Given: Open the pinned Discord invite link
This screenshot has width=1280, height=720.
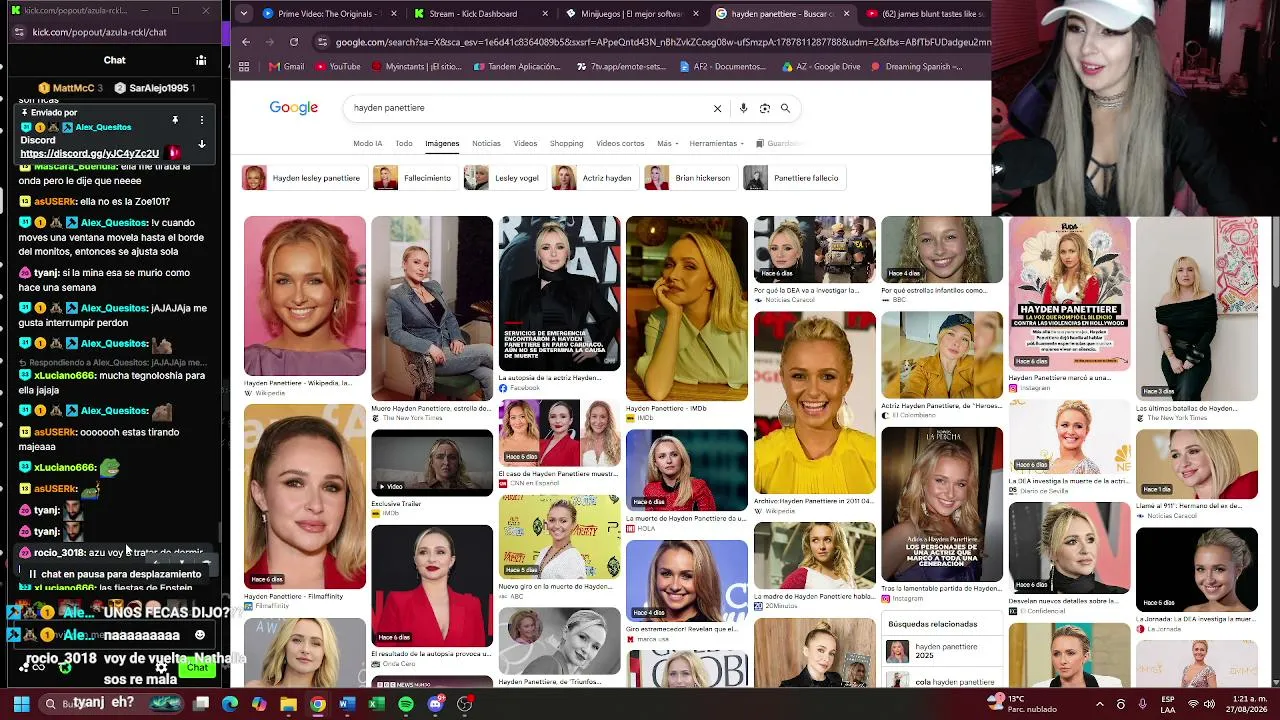Looking at the screenshot, I should [x=89, y=153].
